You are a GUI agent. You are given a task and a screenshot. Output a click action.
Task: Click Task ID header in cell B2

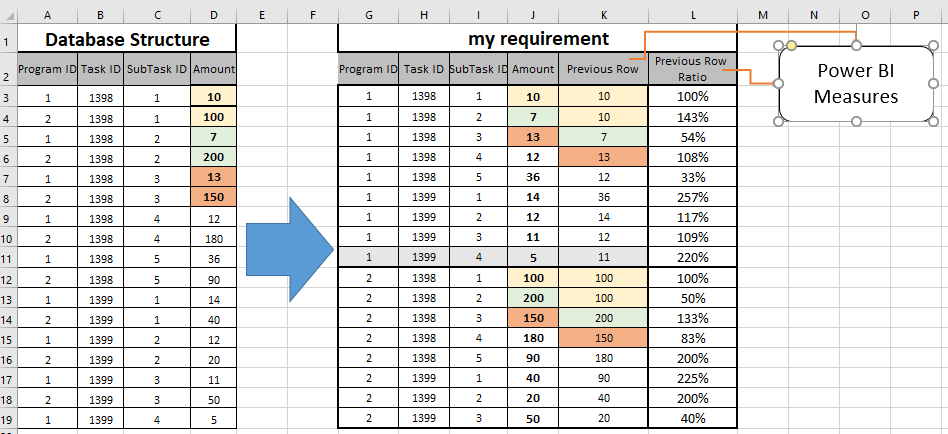point(100,69)
